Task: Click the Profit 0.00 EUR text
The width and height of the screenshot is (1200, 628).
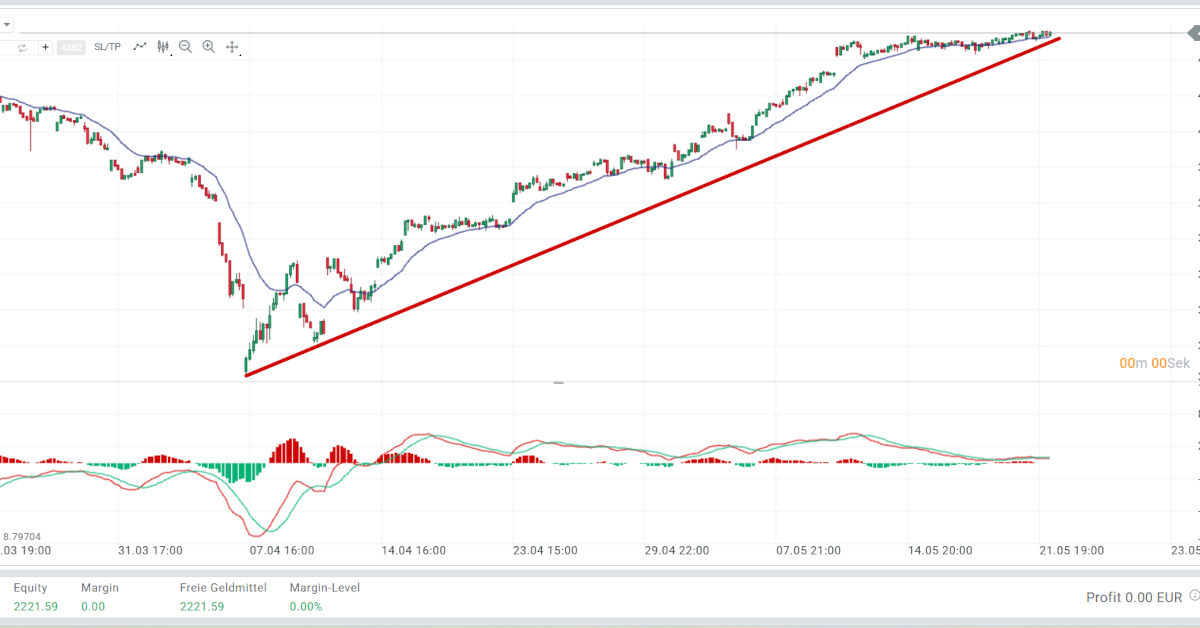Action: coord(1135,598)
